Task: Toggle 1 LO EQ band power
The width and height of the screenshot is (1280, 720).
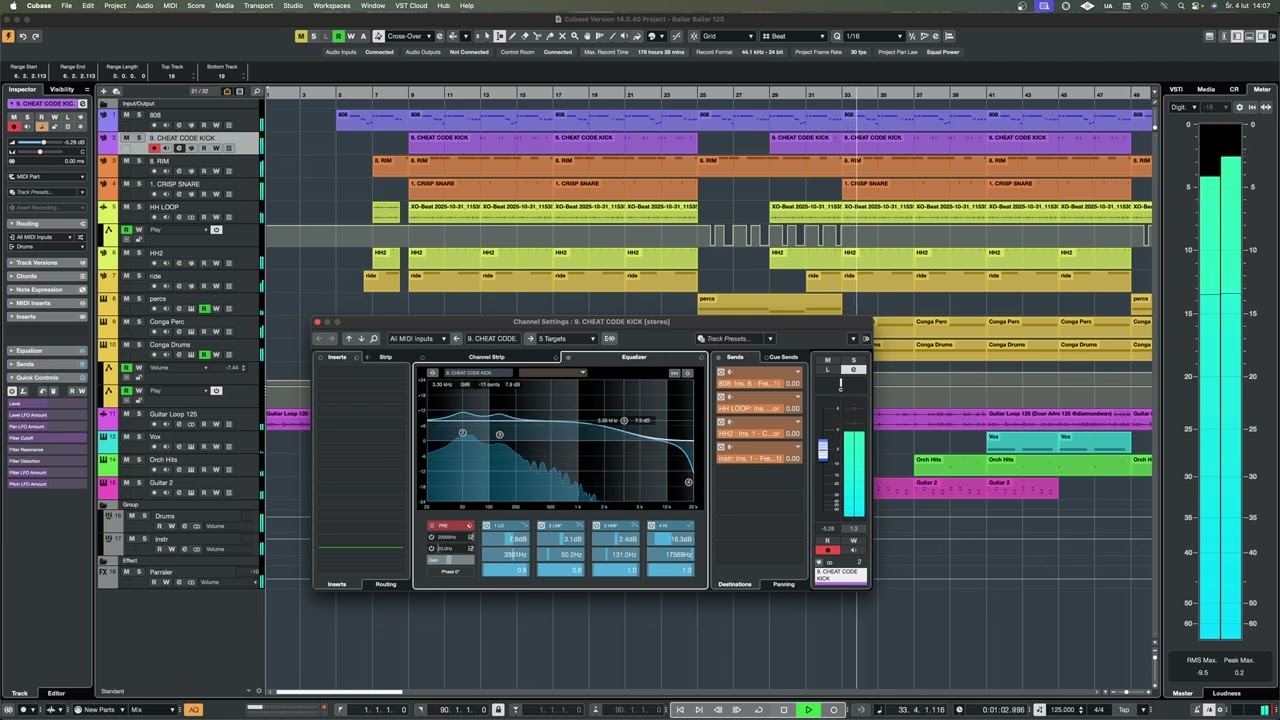Action: (486, 525)
